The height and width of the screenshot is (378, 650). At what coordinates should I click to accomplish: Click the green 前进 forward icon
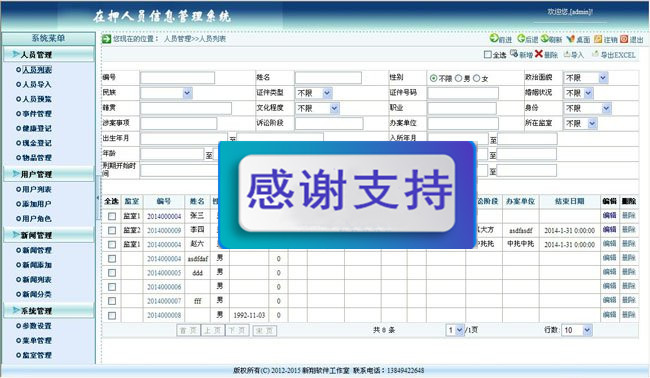click(494, 38)
